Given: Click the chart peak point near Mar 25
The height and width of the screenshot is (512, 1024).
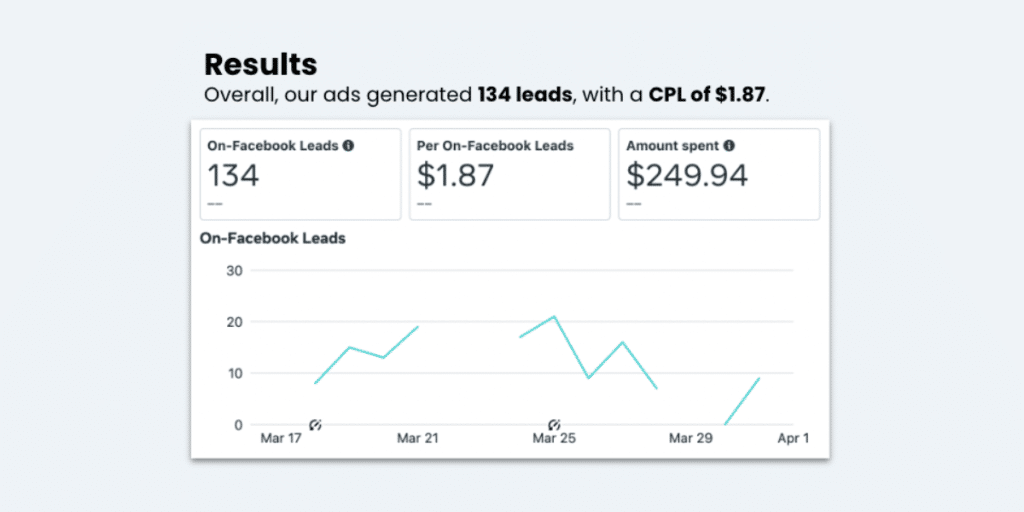Looking at the screenshot, I should tap(554, 317).
